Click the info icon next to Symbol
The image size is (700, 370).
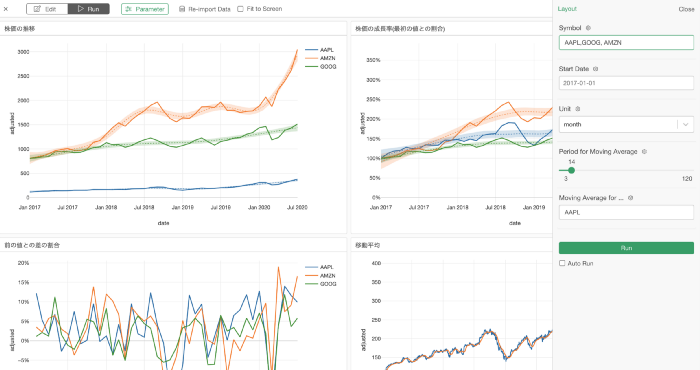(588, 28)
